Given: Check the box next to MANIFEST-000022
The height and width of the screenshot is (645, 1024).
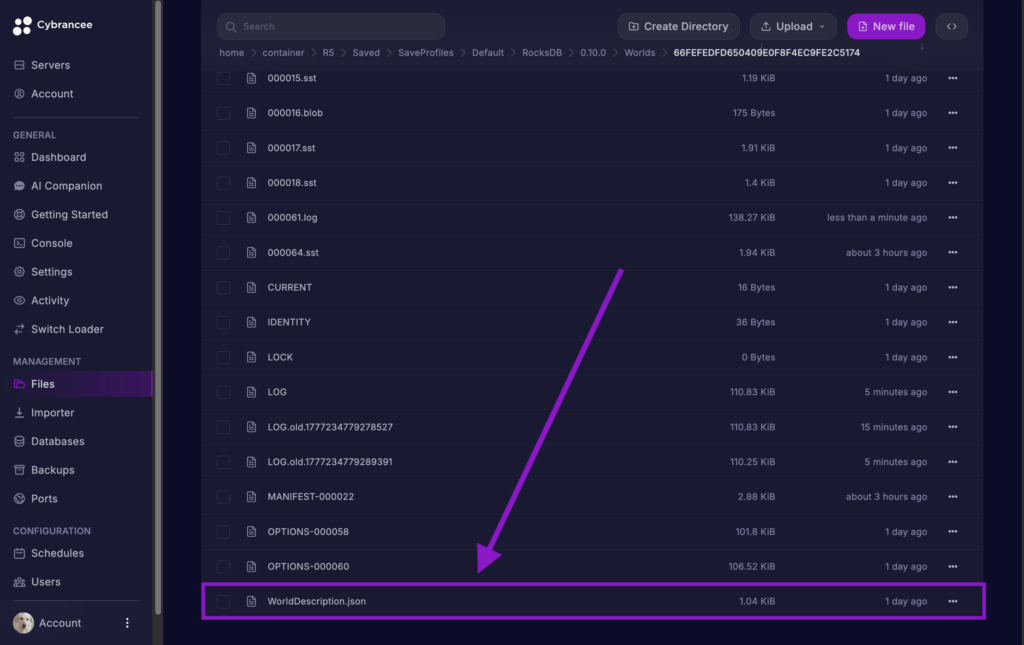Looking at the screenshot, I should coord(224,497).
